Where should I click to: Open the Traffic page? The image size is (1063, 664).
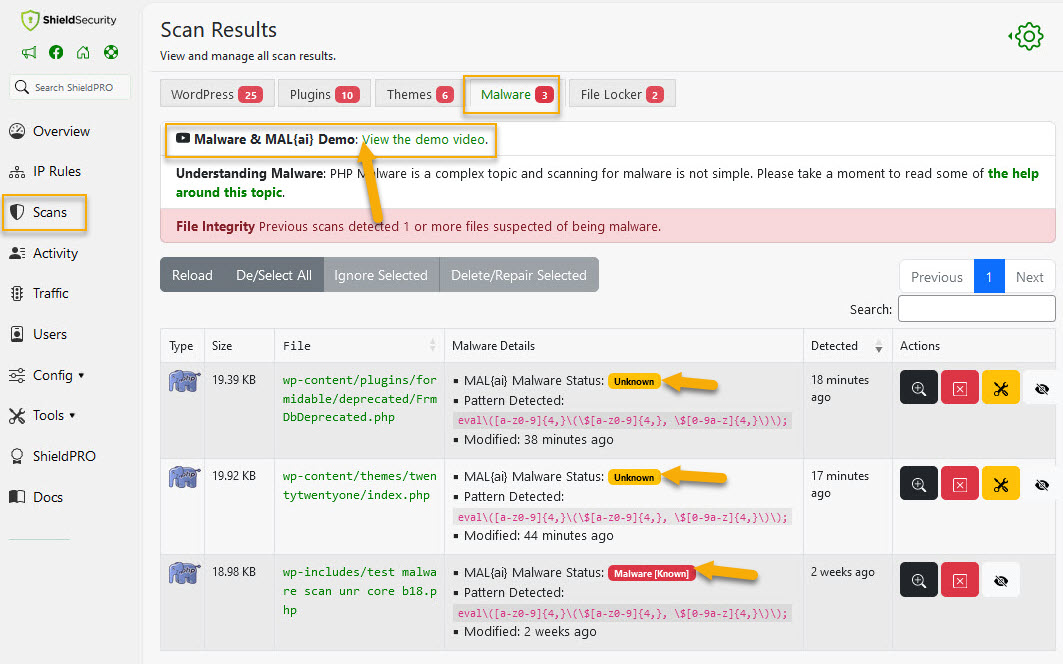[39, 293]
